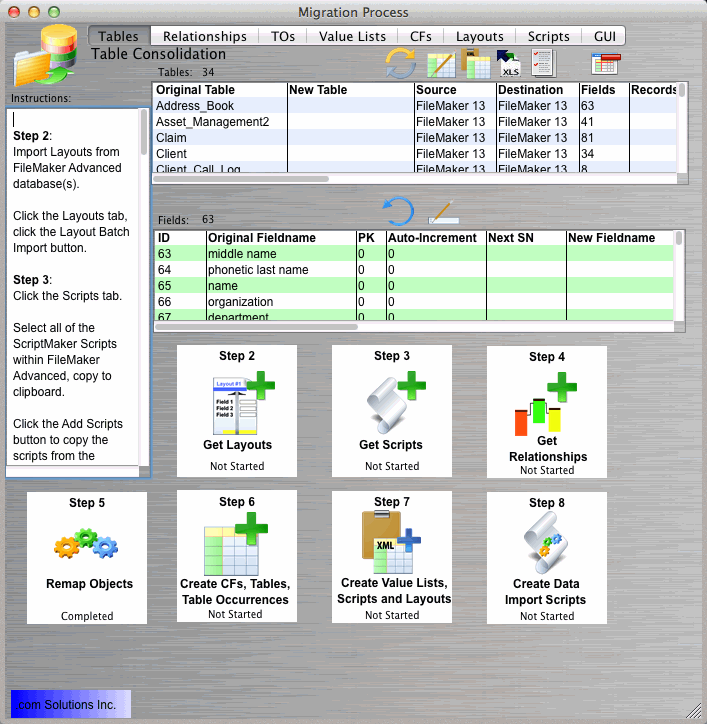Click the Step 2 Get Layouts icon
This screenshot has height=724, width=707.
[237, 403]
